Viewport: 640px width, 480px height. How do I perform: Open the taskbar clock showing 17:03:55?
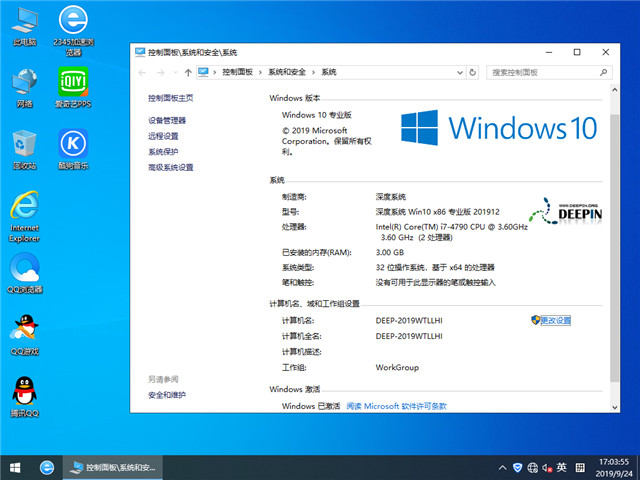(613, 468)
